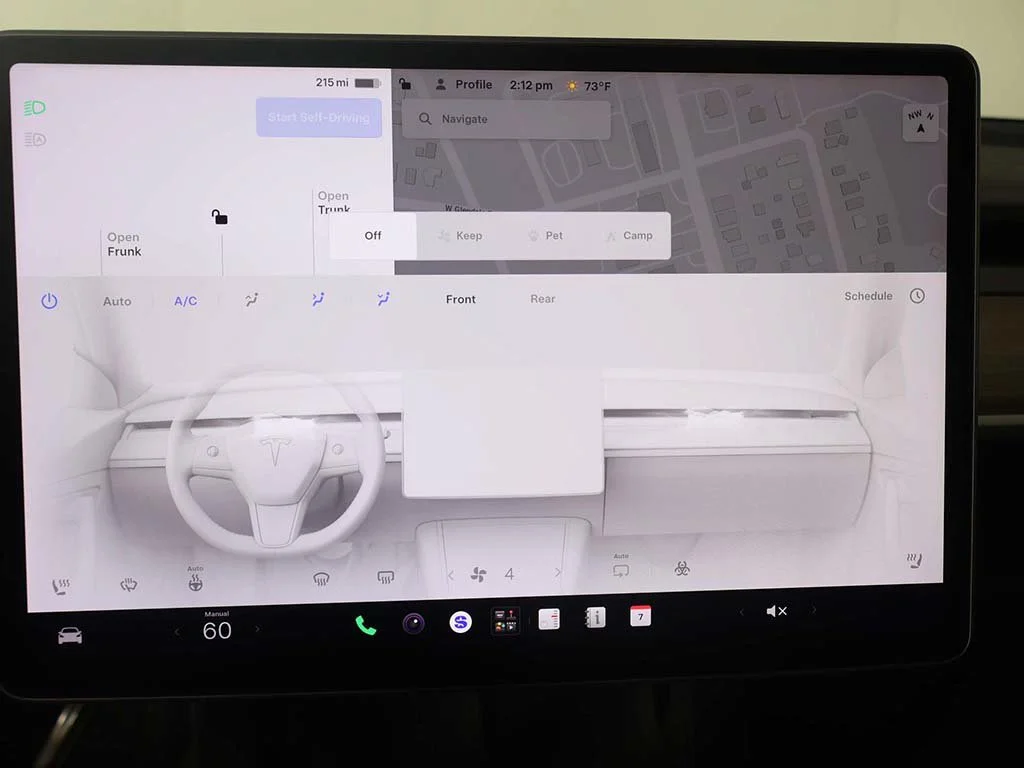Decrease the fan speed with the left chevron
The width and height of the screenshot is (1024, 768).
pyautogui.click(x=451, y=575)
